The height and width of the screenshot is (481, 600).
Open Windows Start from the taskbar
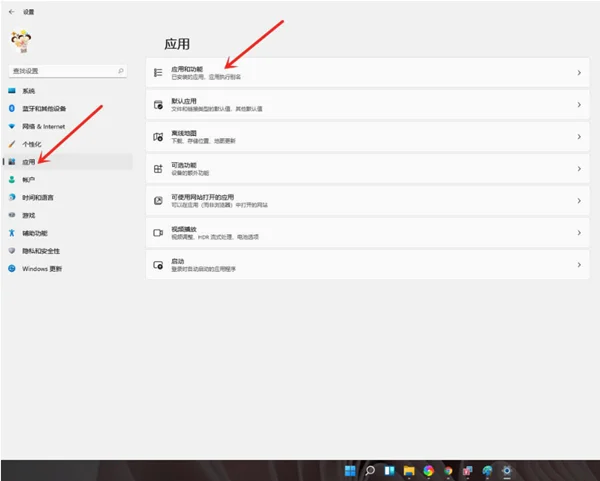[x=350, y=470]
